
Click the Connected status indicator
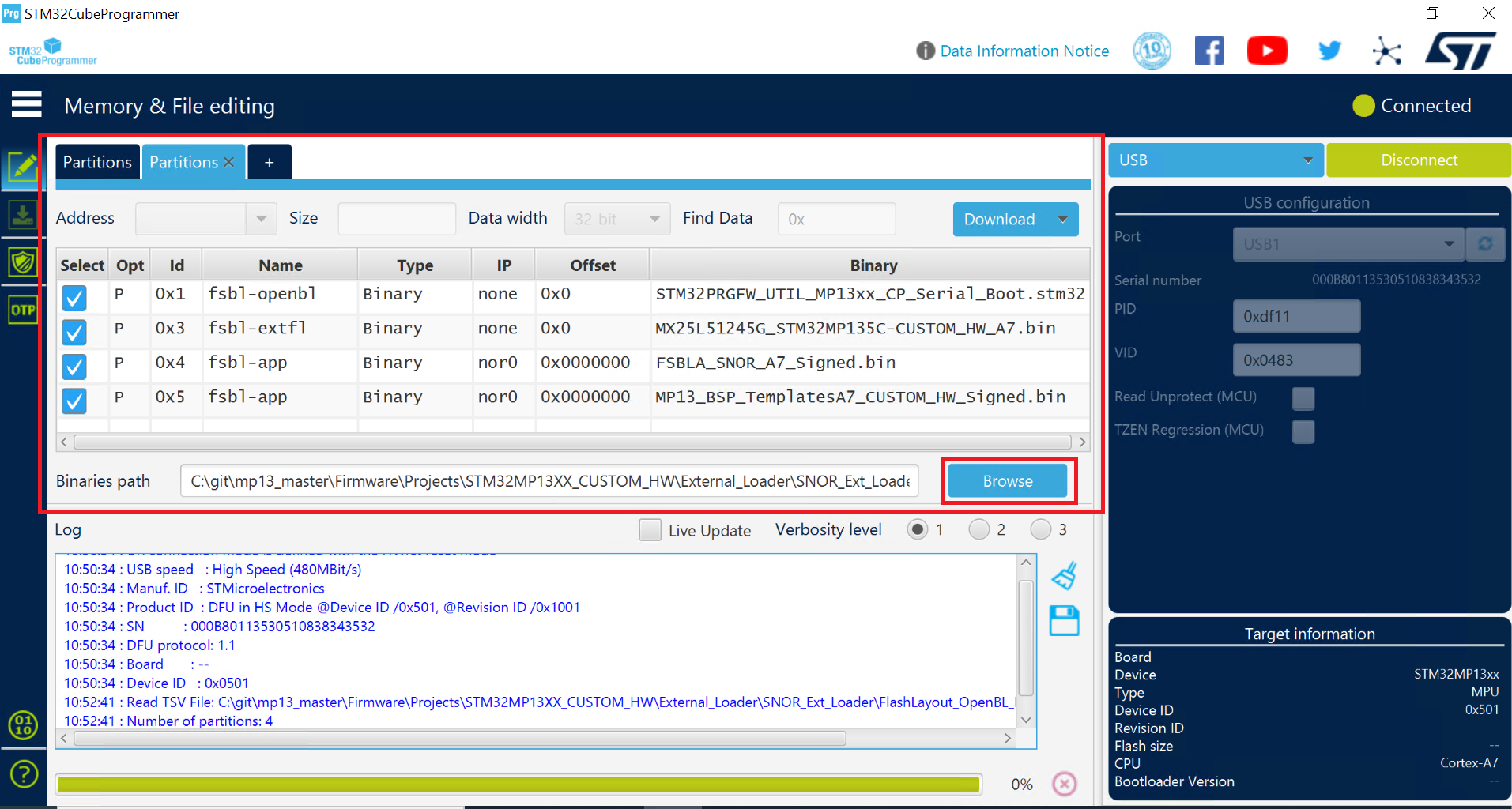pyautogui.click(x=1412, y=106)
